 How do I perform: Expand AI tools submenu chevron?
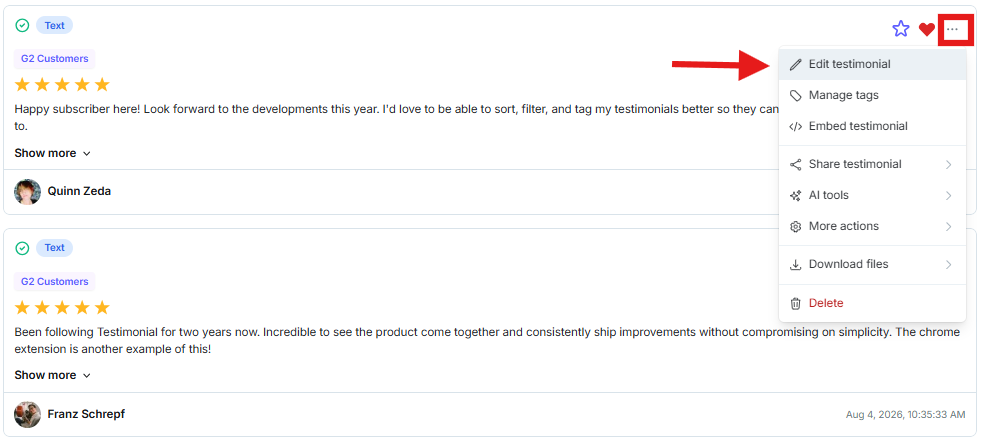point(948,196)
